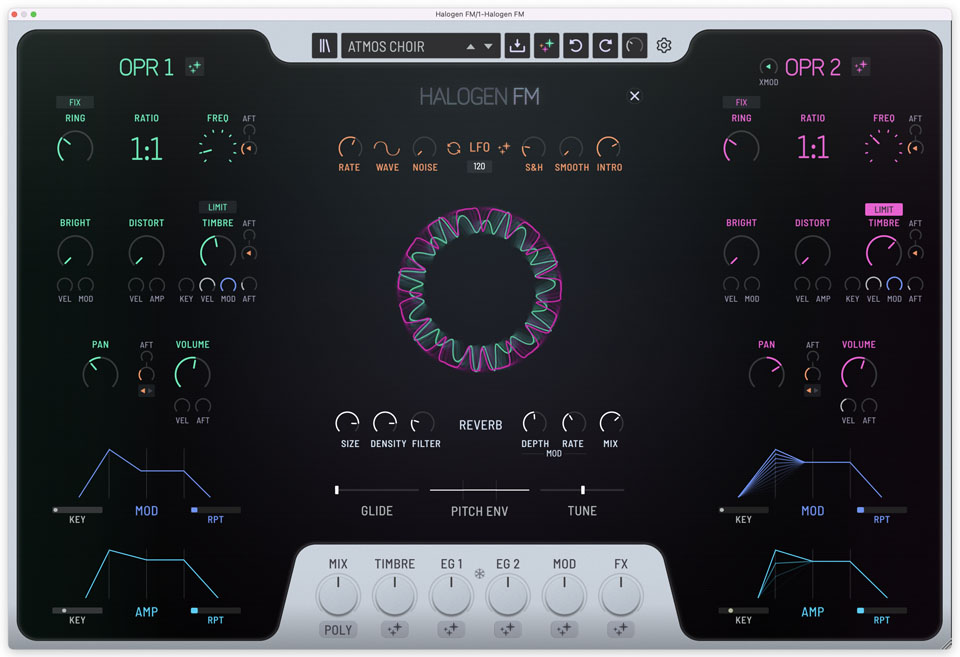Click the LFO RATE knob
The image size is (960, 657).
coord(350,148)
